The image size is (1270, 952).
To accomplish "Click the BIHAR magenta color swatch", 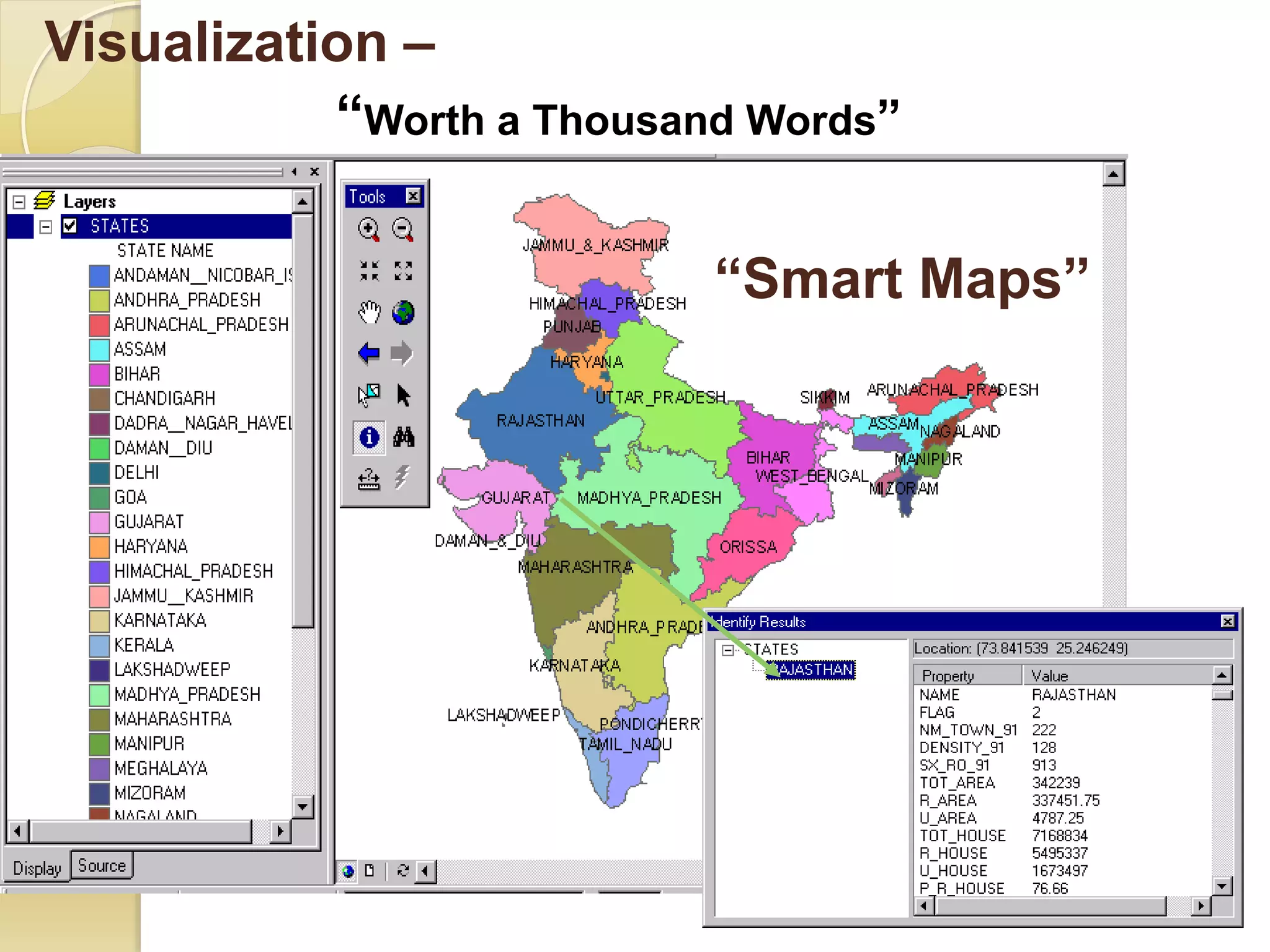I will pos(99,374).
